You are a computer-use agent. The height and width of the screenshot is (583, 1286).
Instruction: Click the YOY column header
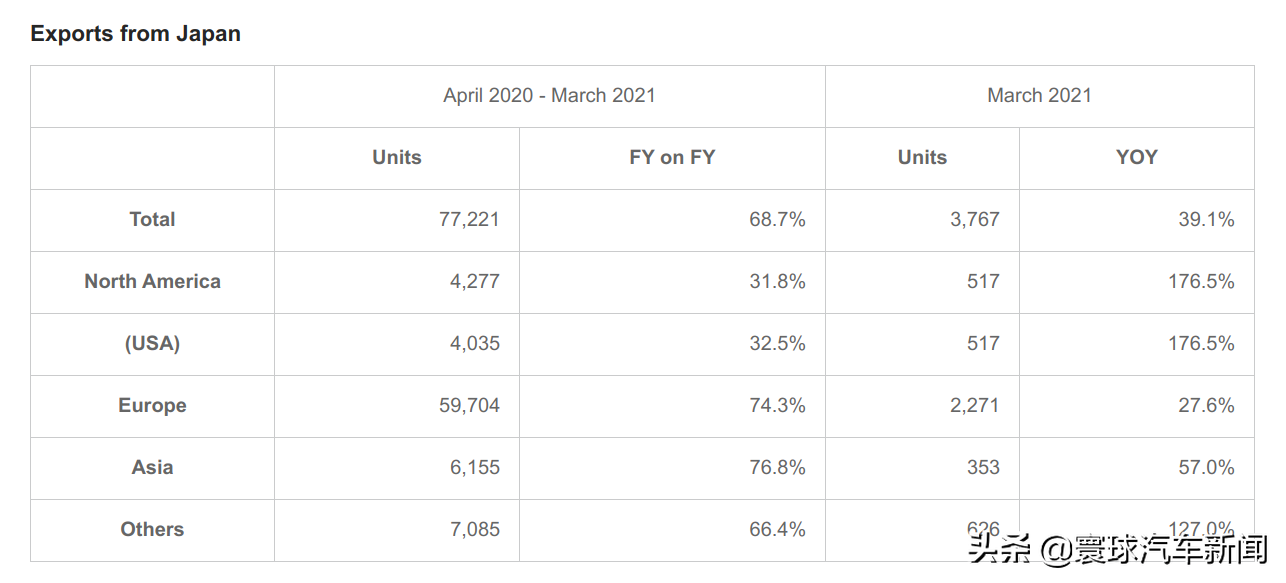tap(1137, 158)
